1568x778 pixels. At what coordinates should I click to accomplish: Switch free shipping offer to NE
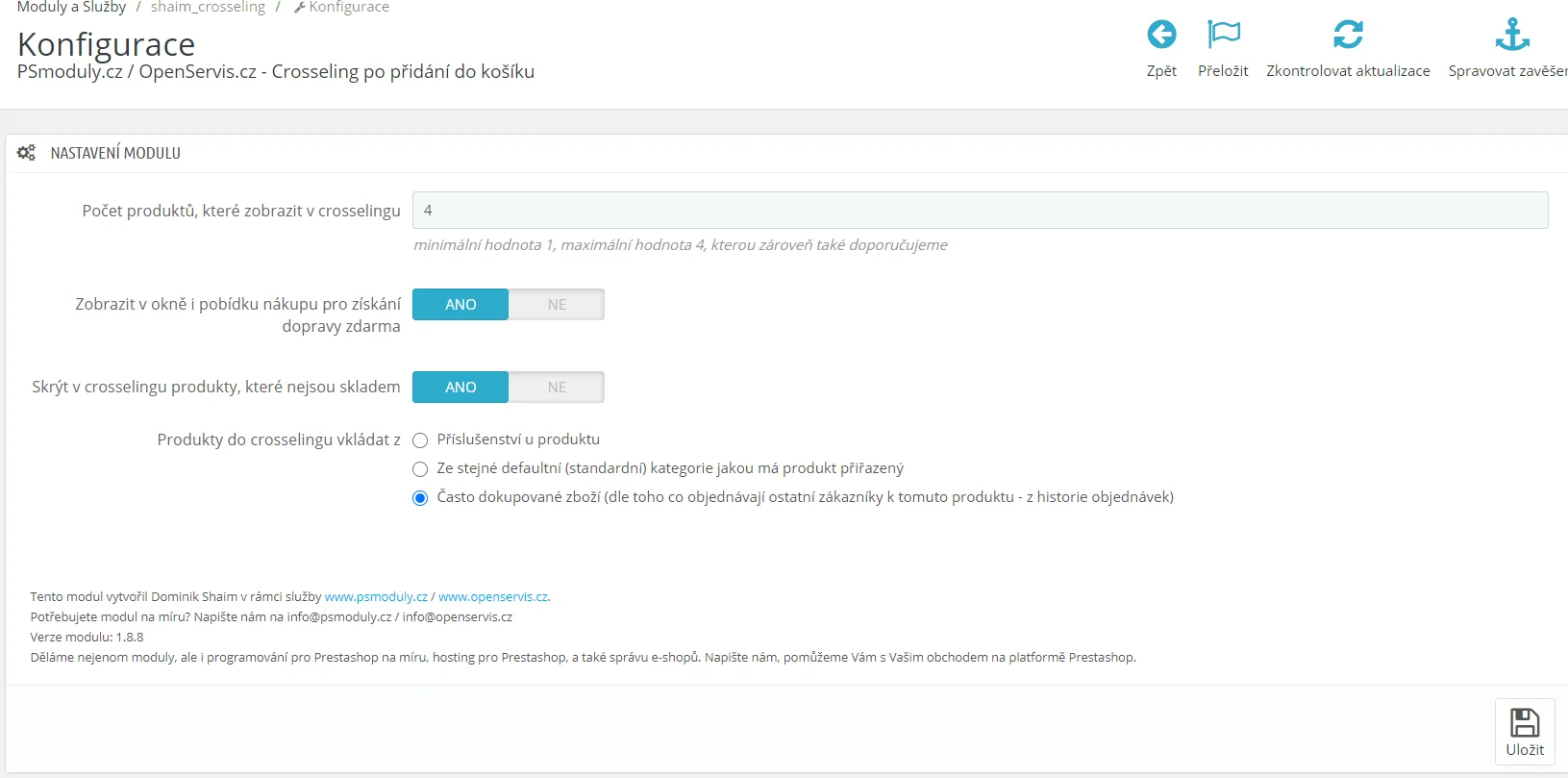coord(557,305)
